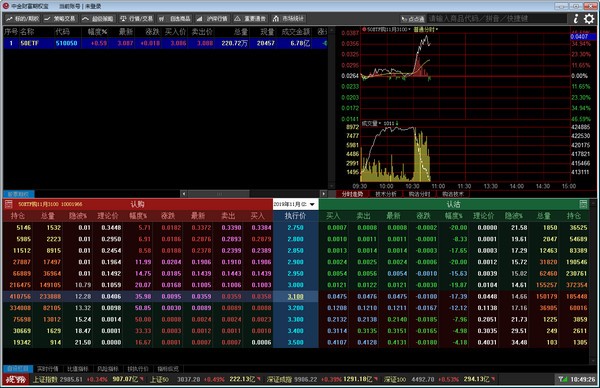Screen dimensions: 600x388
Task: Click the 点点通 button
Action: [x=412, y=19]
